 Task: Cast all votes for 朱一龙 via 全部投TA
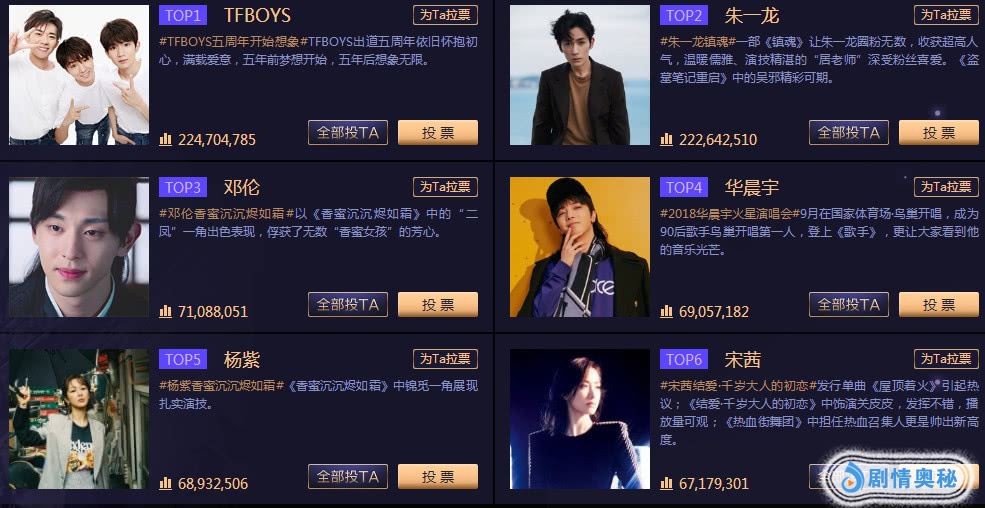pos(849,132)
